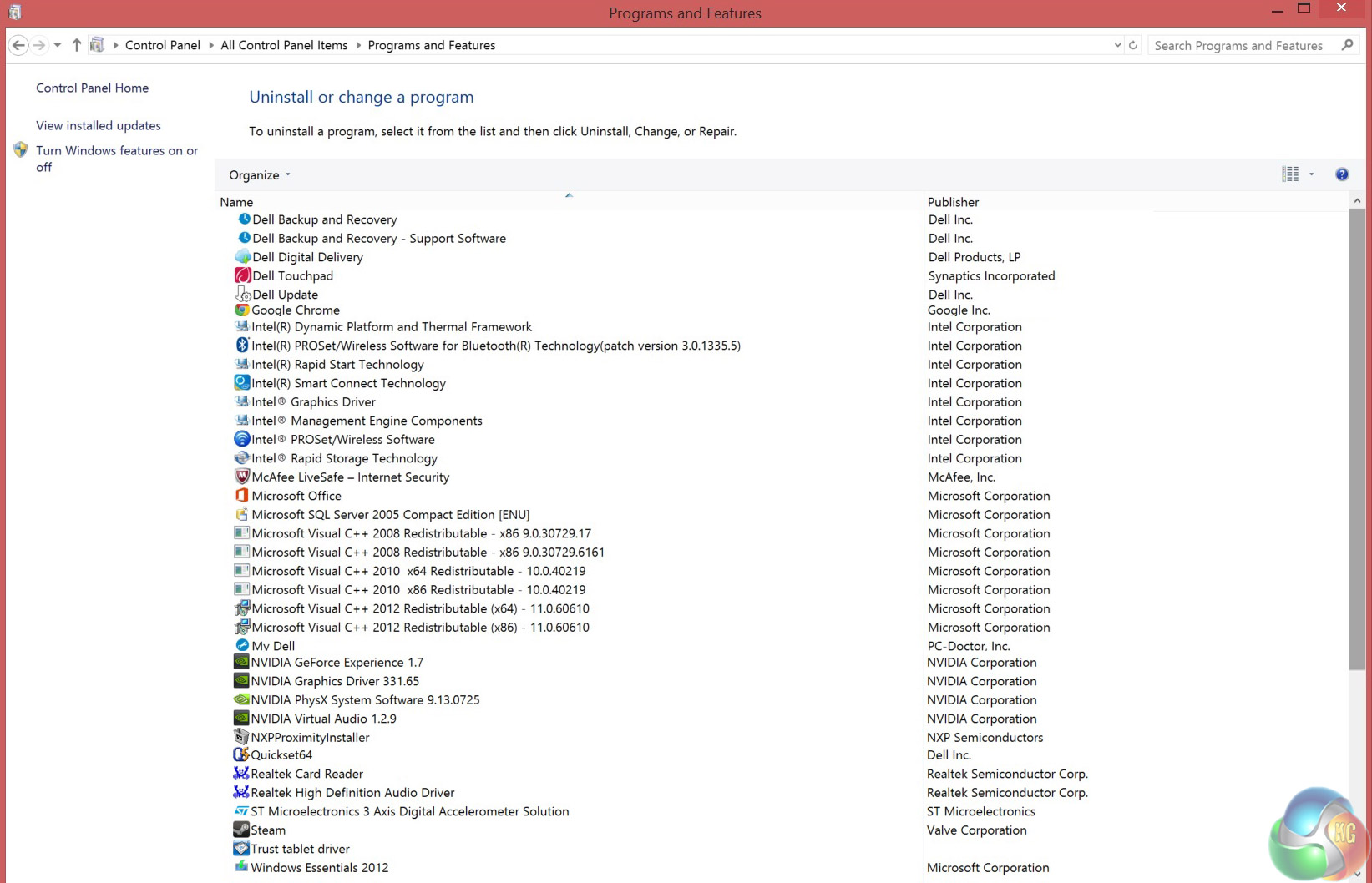Click the Programs and Features breadcrumb
This screenshot has height=883, width=1372.
(432, 45)
